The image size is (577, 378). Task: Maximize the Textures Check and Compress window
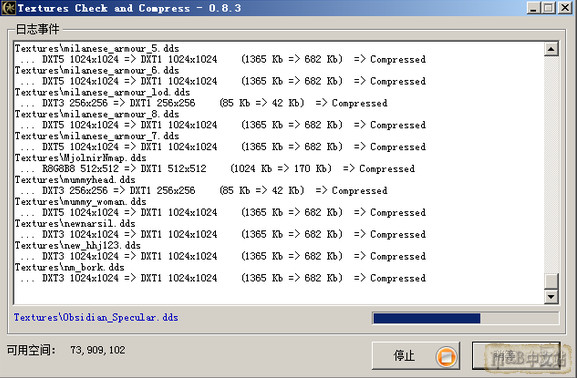549,8
